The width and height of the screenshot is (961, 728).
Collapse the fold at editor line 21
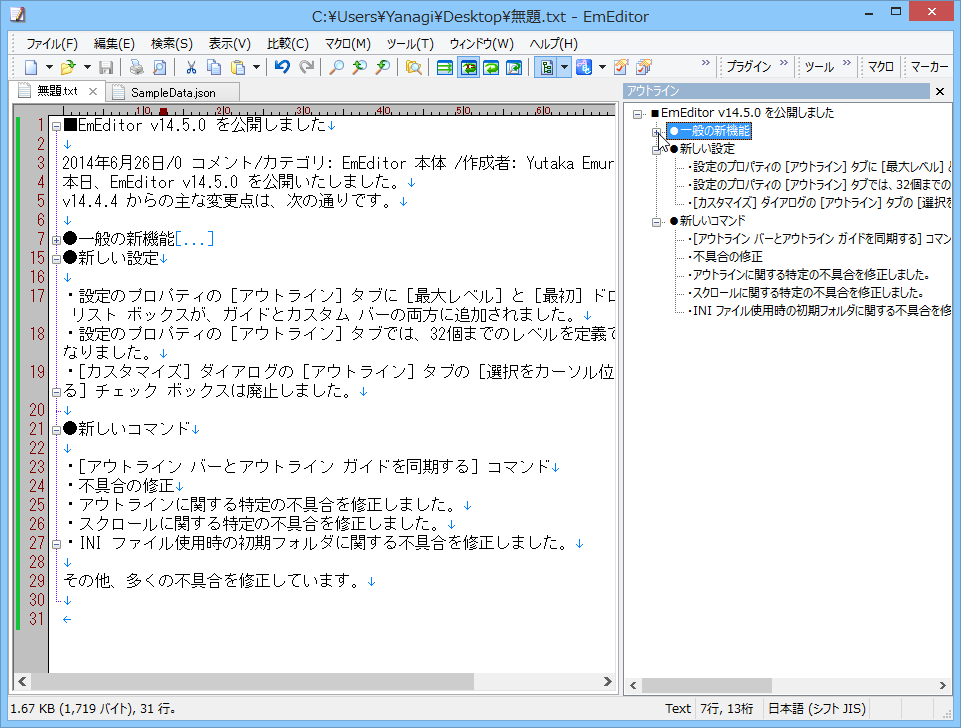tap(56, 430)
